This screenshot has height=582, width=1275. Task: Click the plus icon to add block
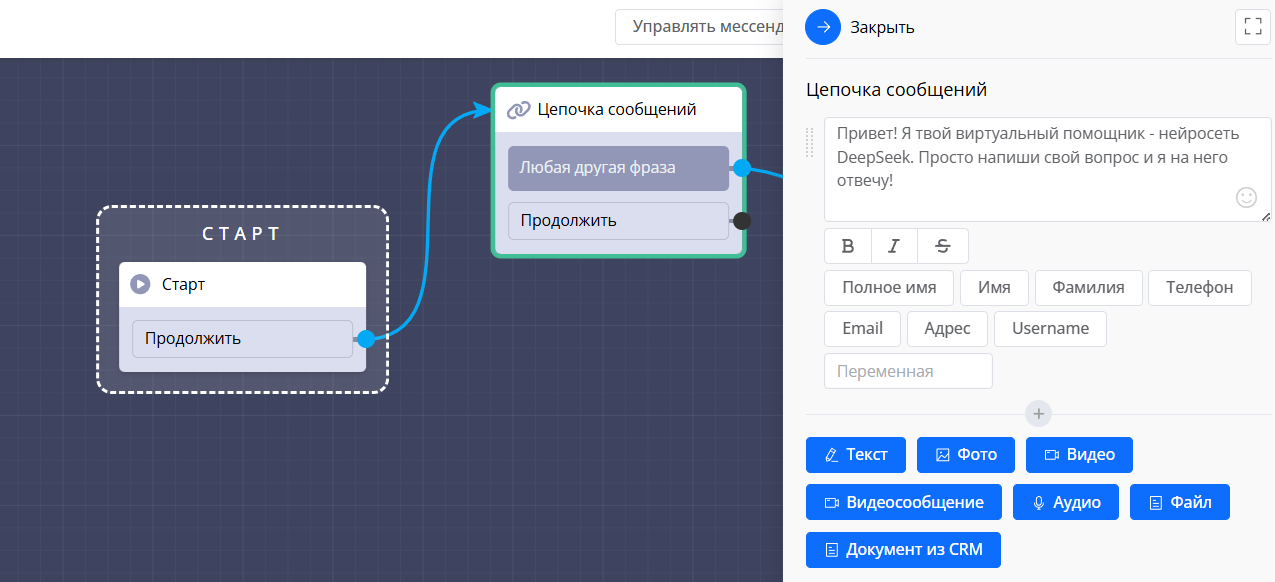click(1038, 413)
